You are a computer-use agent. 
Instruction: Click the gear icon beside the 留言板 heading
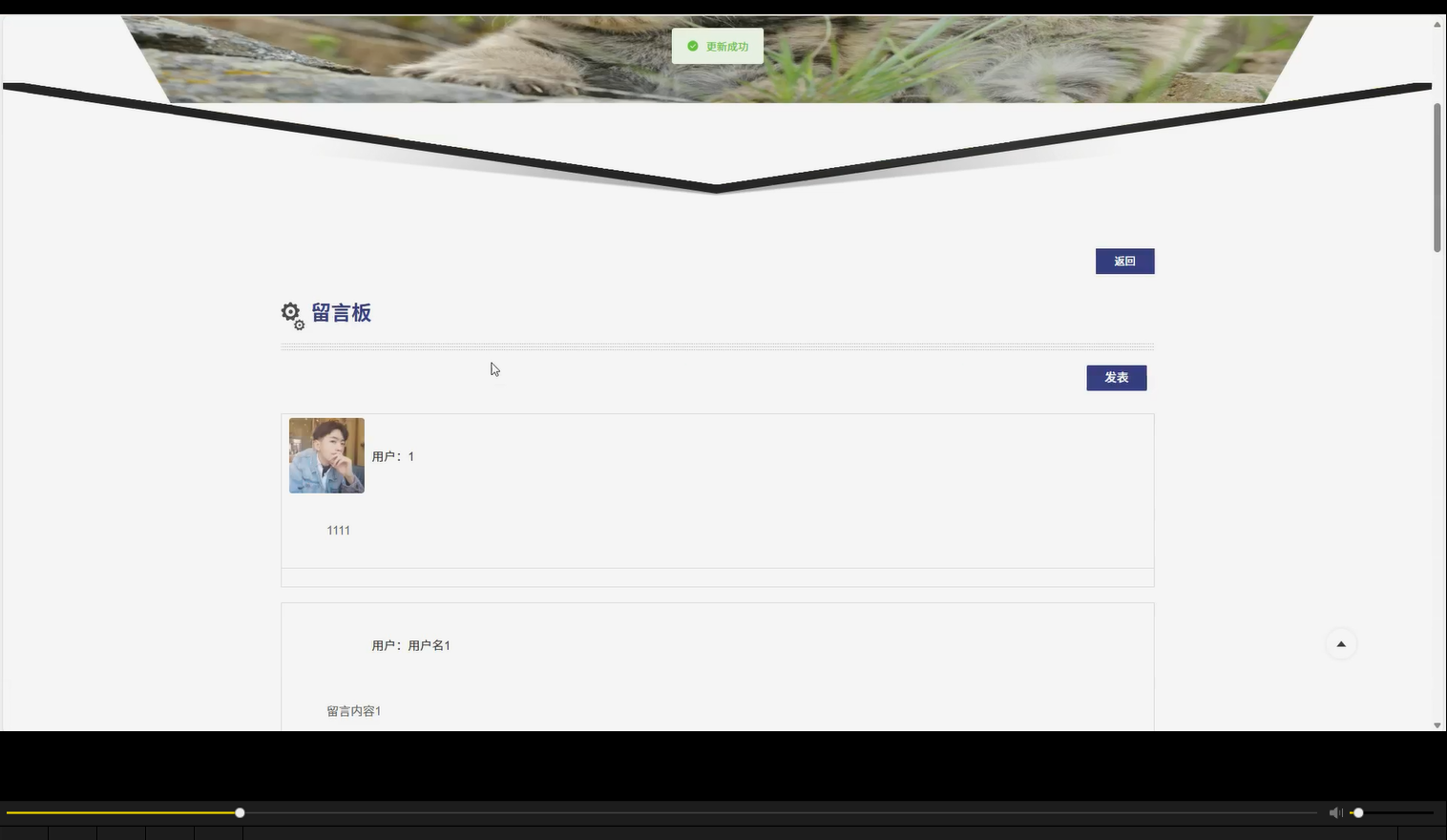click(x=289, y=311)
